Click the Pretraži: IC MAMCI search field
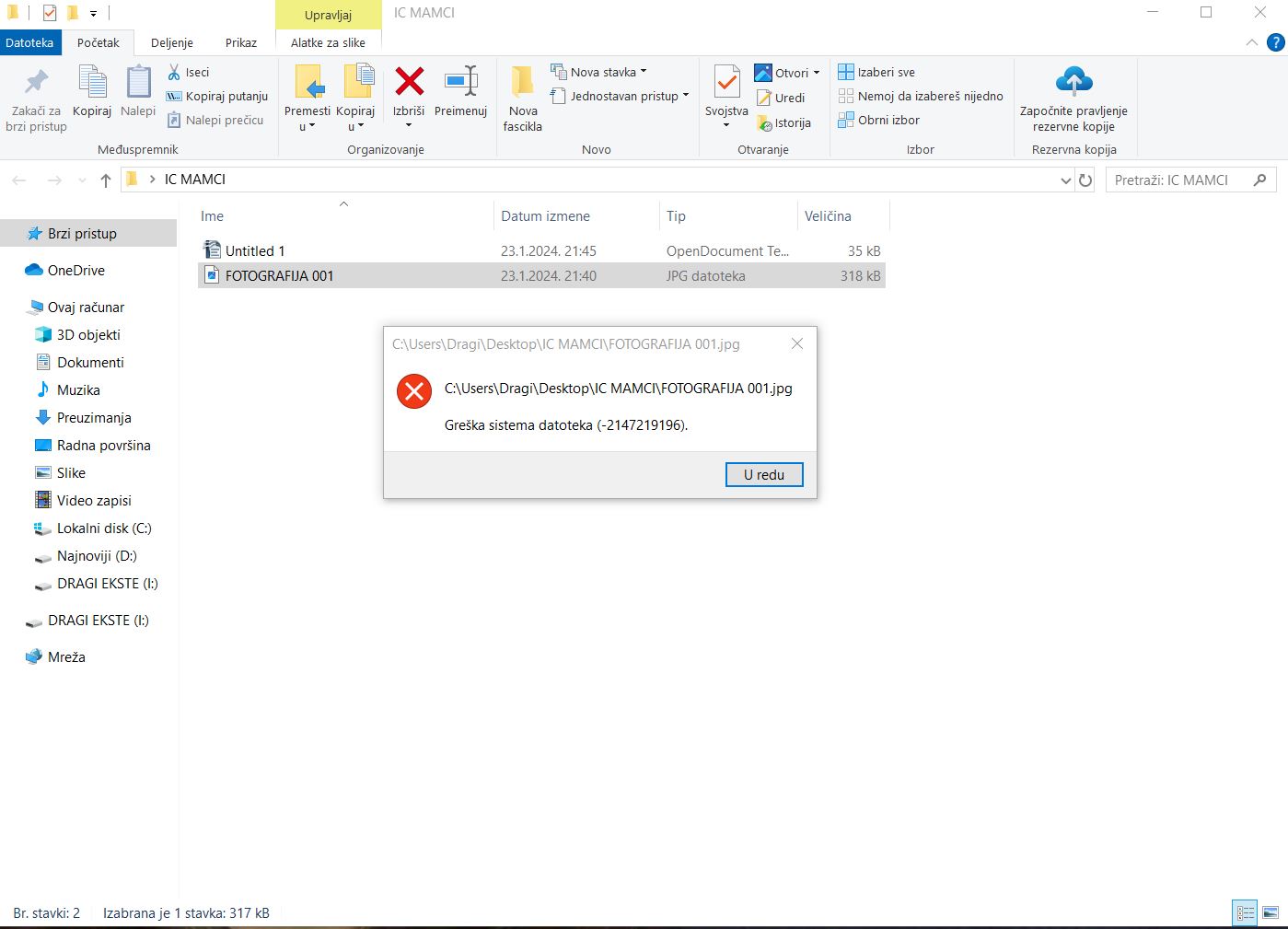Screen dimensions: 1288x929 click(x=1182, y=180)
